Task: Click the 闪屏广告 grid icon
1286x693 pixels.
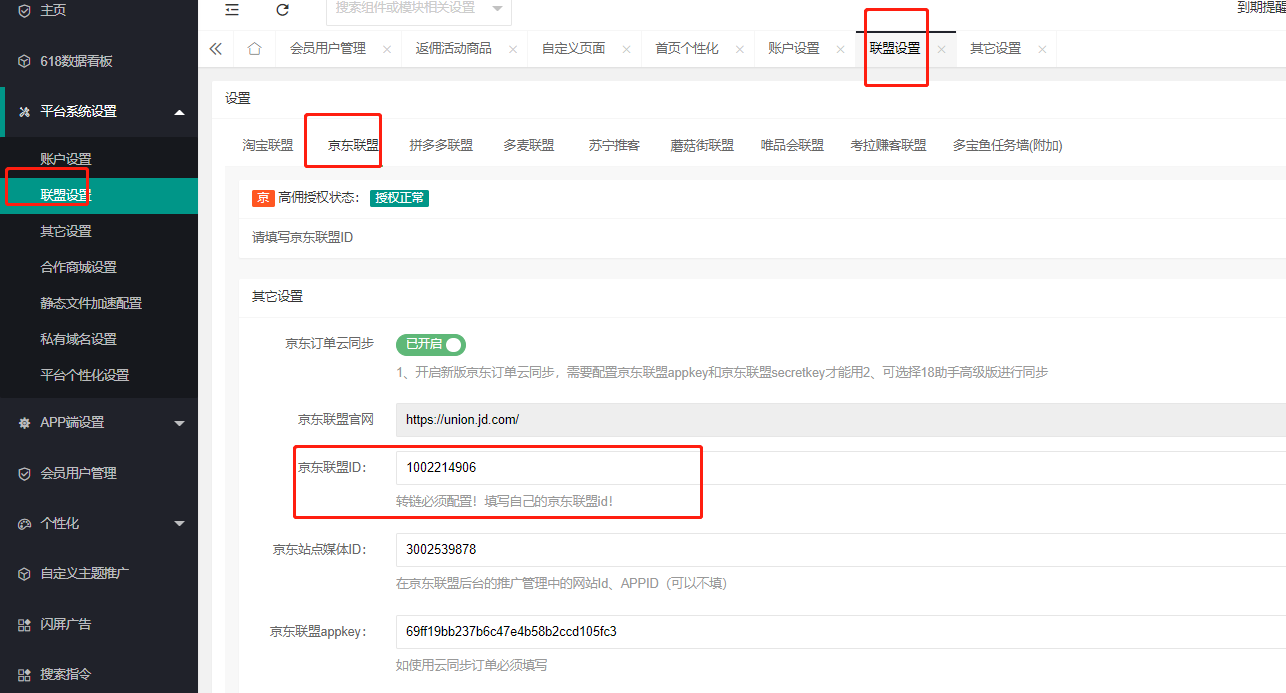Action: tap(25, 624)
